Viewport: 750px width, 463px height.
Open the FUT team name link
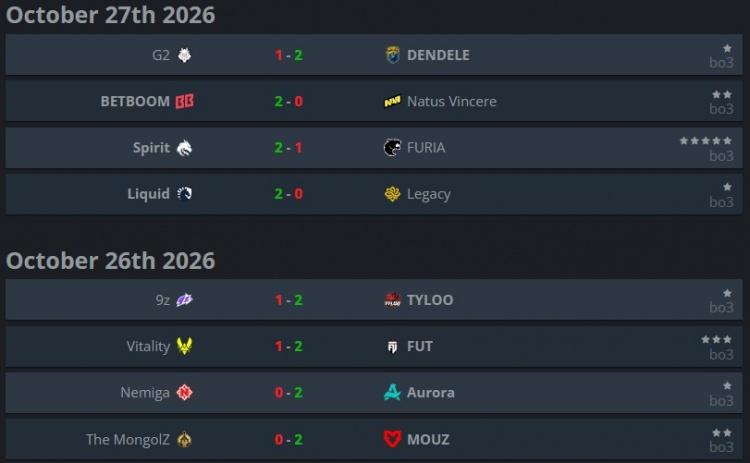click(420, 346)
